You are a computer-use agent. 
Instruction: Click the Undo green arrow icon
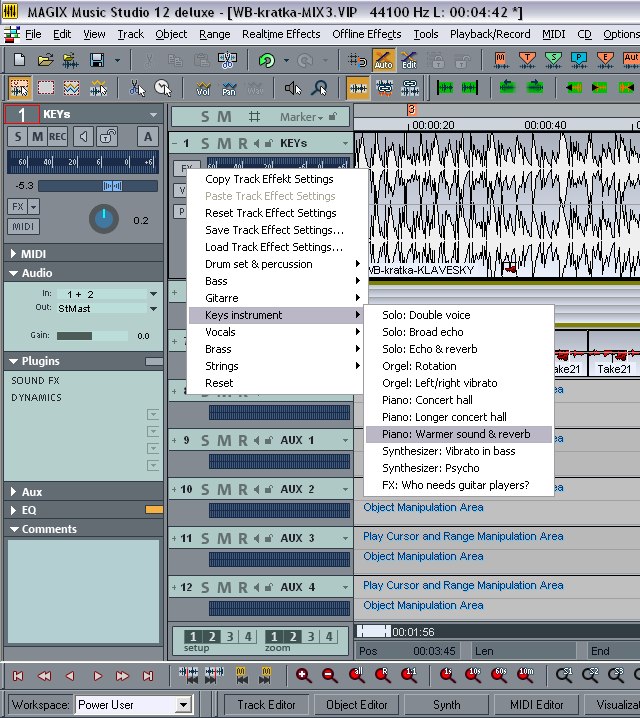pyautogui.click(x=267, y=61)
